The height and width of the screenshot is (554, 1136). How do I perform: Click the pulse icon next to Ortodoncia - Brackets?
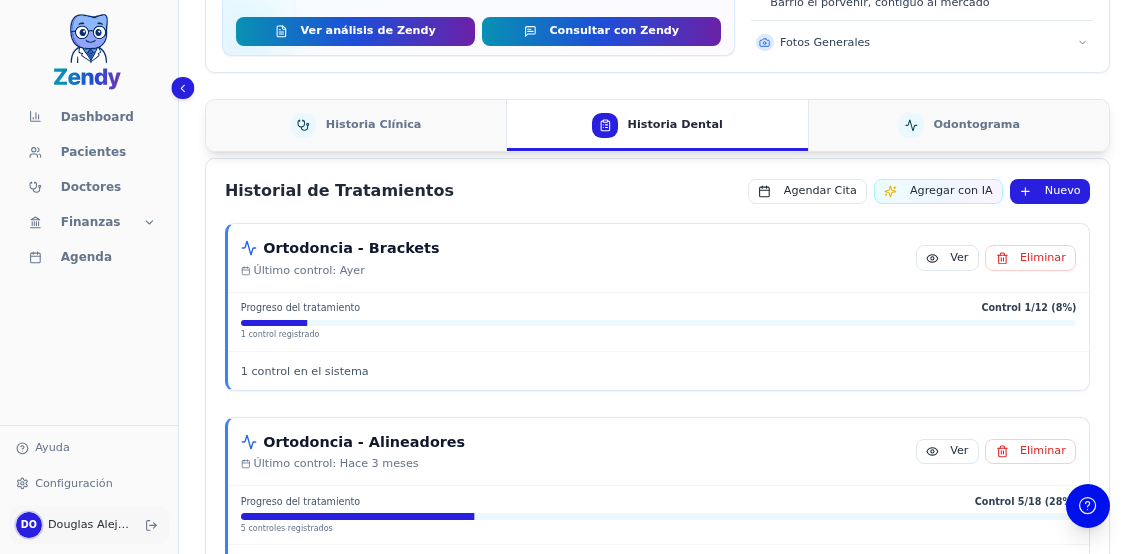249,248
